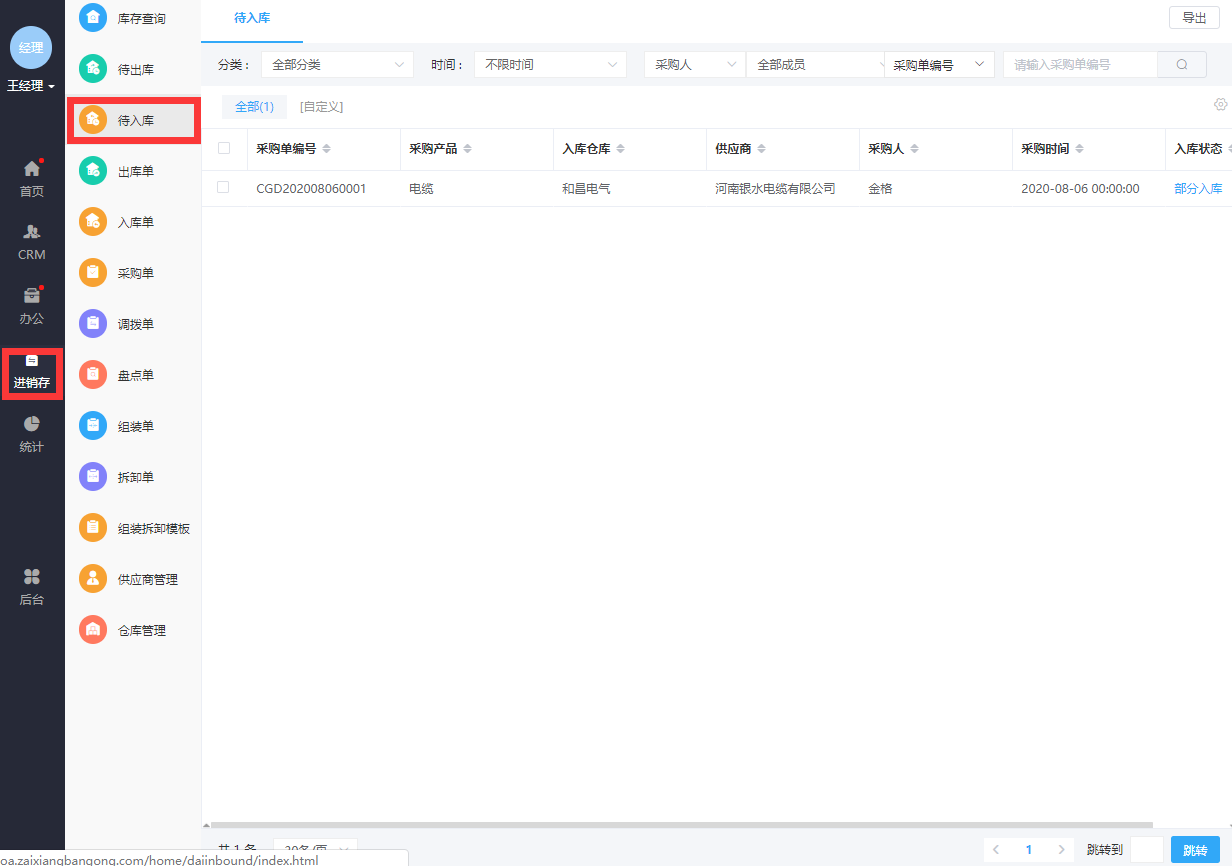The image size is (1232, 866).
Task: Open 组装拆卸模板 orange icon
Action: pos(93,528)
